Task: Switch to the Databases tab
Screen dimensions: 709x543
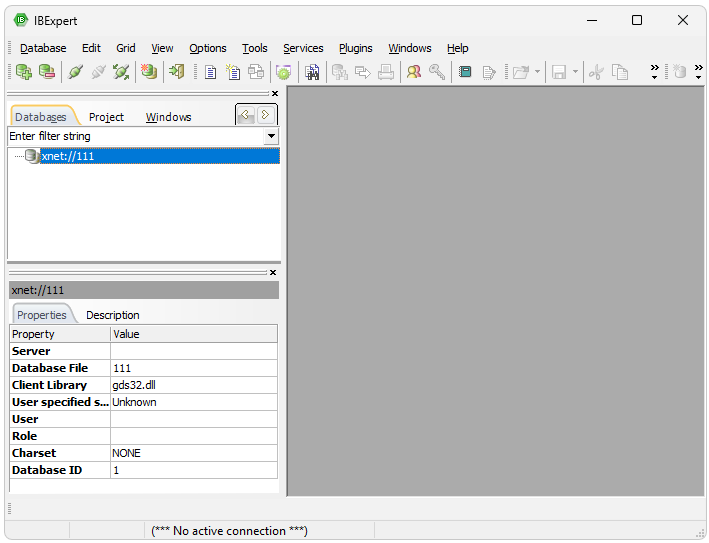Action: tap(41, 117)
